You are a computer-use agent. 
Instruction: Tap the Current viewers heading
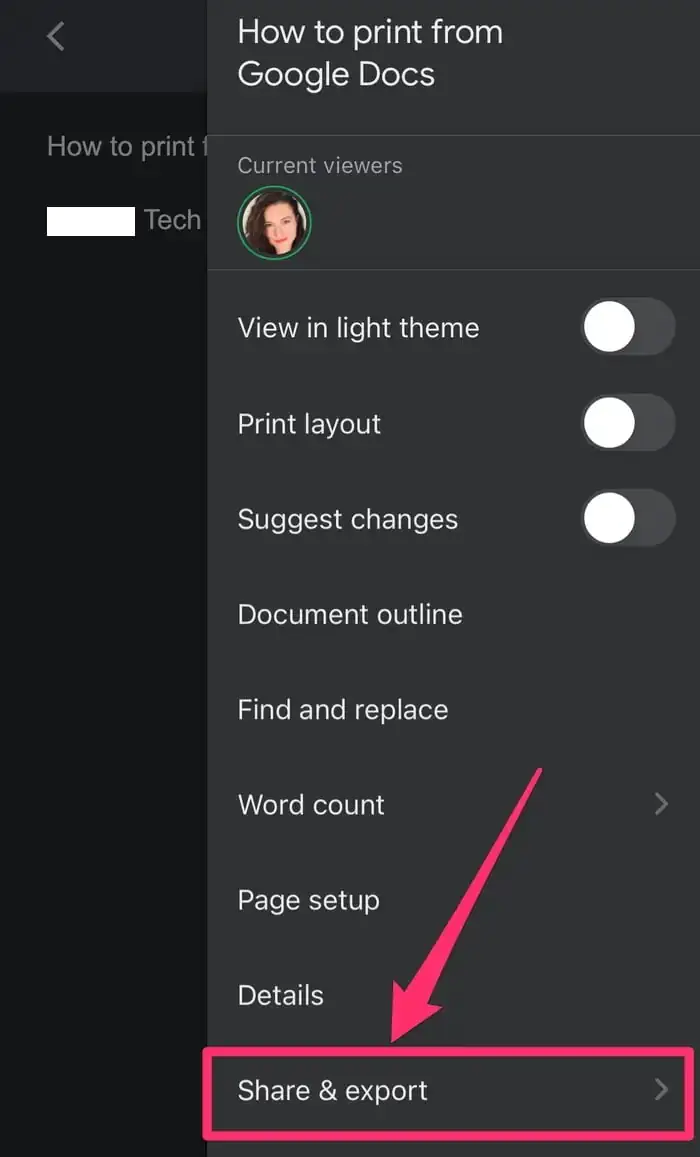[x=319, y=165]
